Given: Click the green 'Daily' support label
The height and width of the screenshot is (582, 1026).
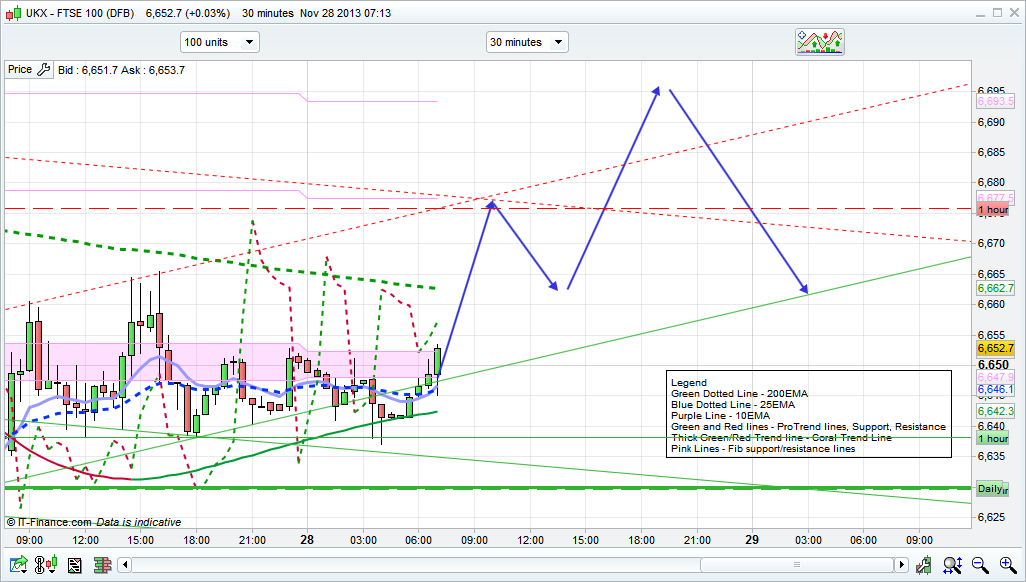Looking at the screenshot, I should tap(992, 488).
